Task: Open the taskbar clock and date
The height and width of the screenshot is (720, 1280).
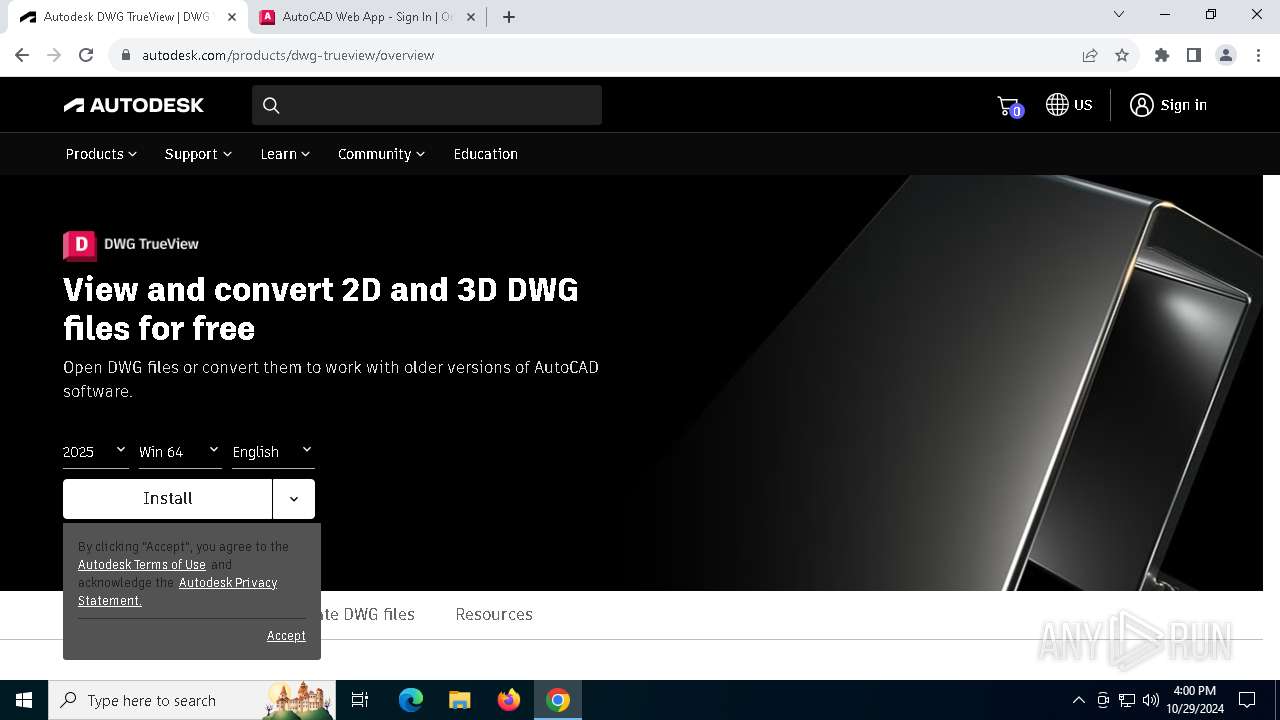Action: point(1194,700)
